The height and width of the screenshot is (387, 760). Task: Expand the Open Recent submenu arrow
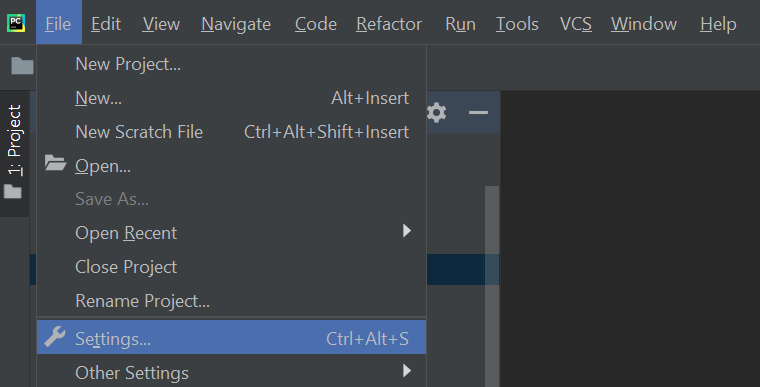coord(407,231)
